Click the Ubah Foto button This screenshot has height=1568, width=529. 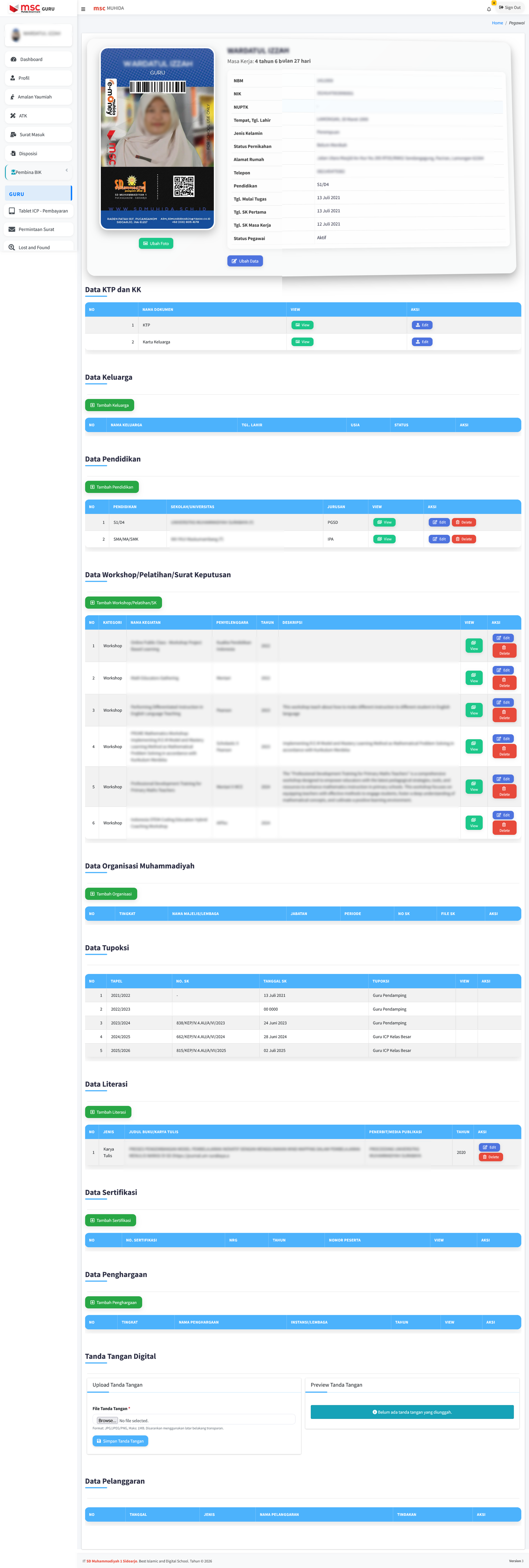[x=156, y=243]
